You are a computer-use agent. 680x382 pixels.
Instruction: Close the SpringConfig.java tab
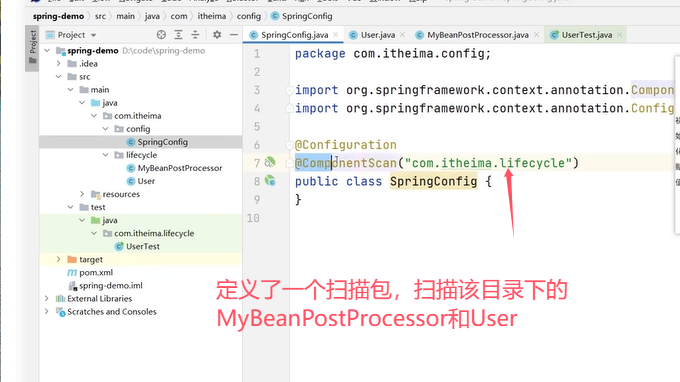tap(336, 35)
